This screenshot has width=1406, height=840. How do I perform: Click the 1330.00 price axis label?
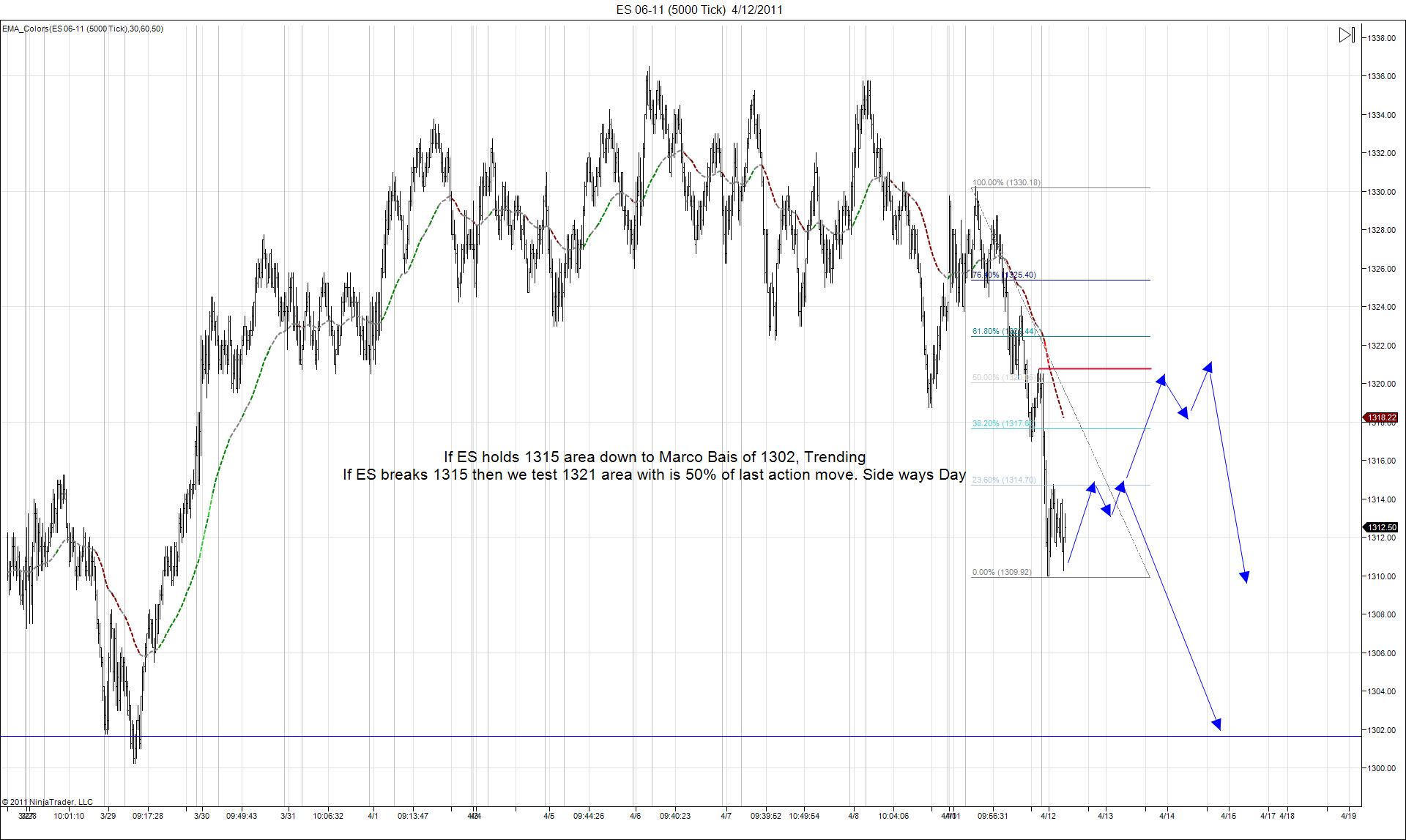coord(1381,191)
